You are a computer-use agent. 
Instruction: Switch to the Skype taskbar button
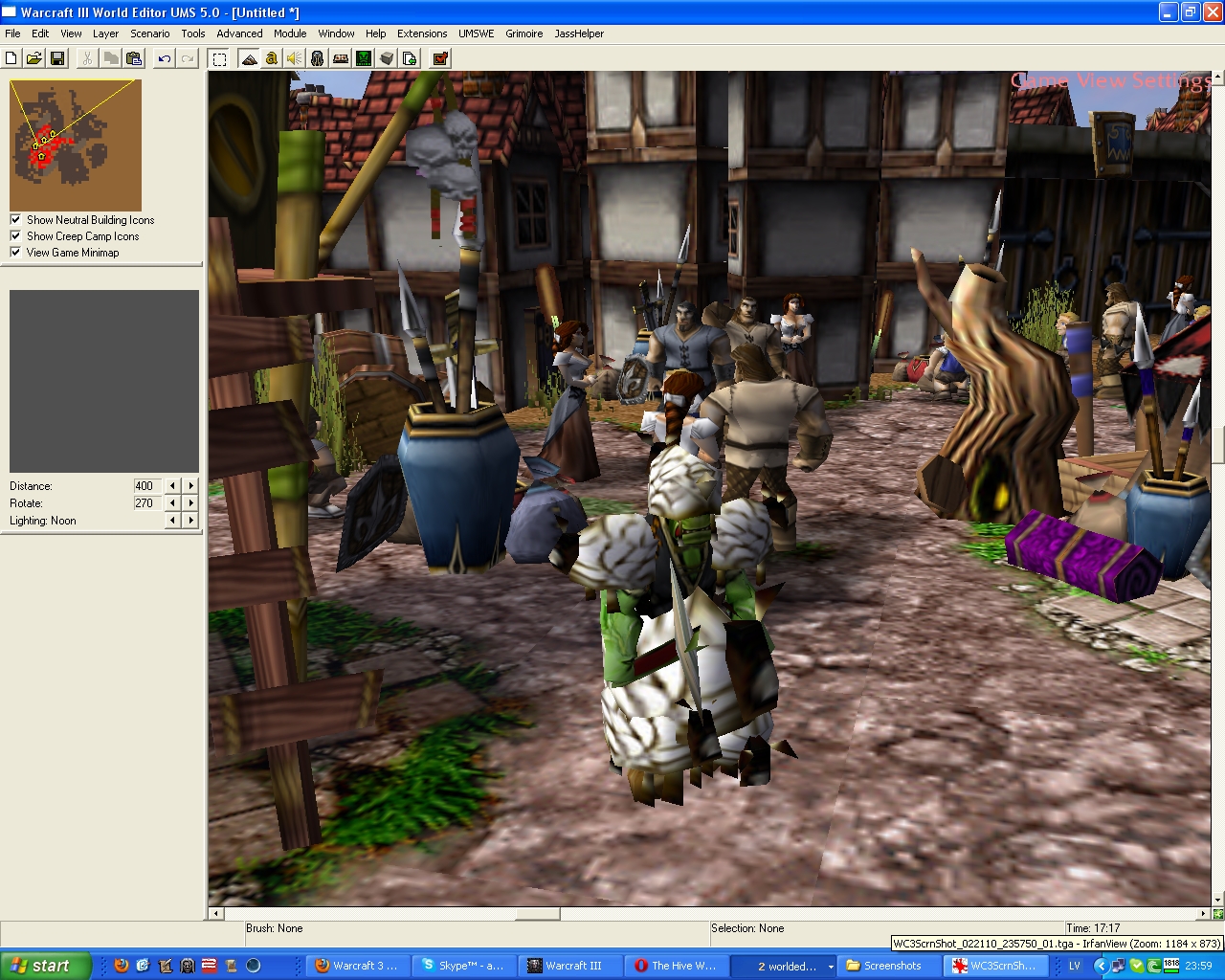[464, 966]
